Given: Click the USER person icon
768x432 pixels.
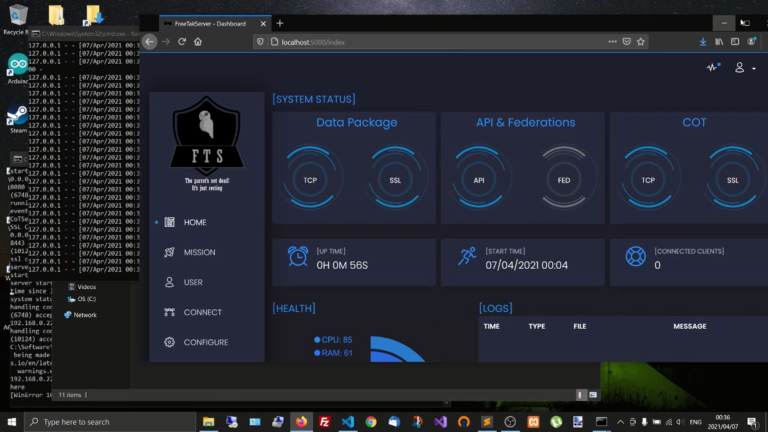Looking at the screenshot, I should [x=169, y=282].
